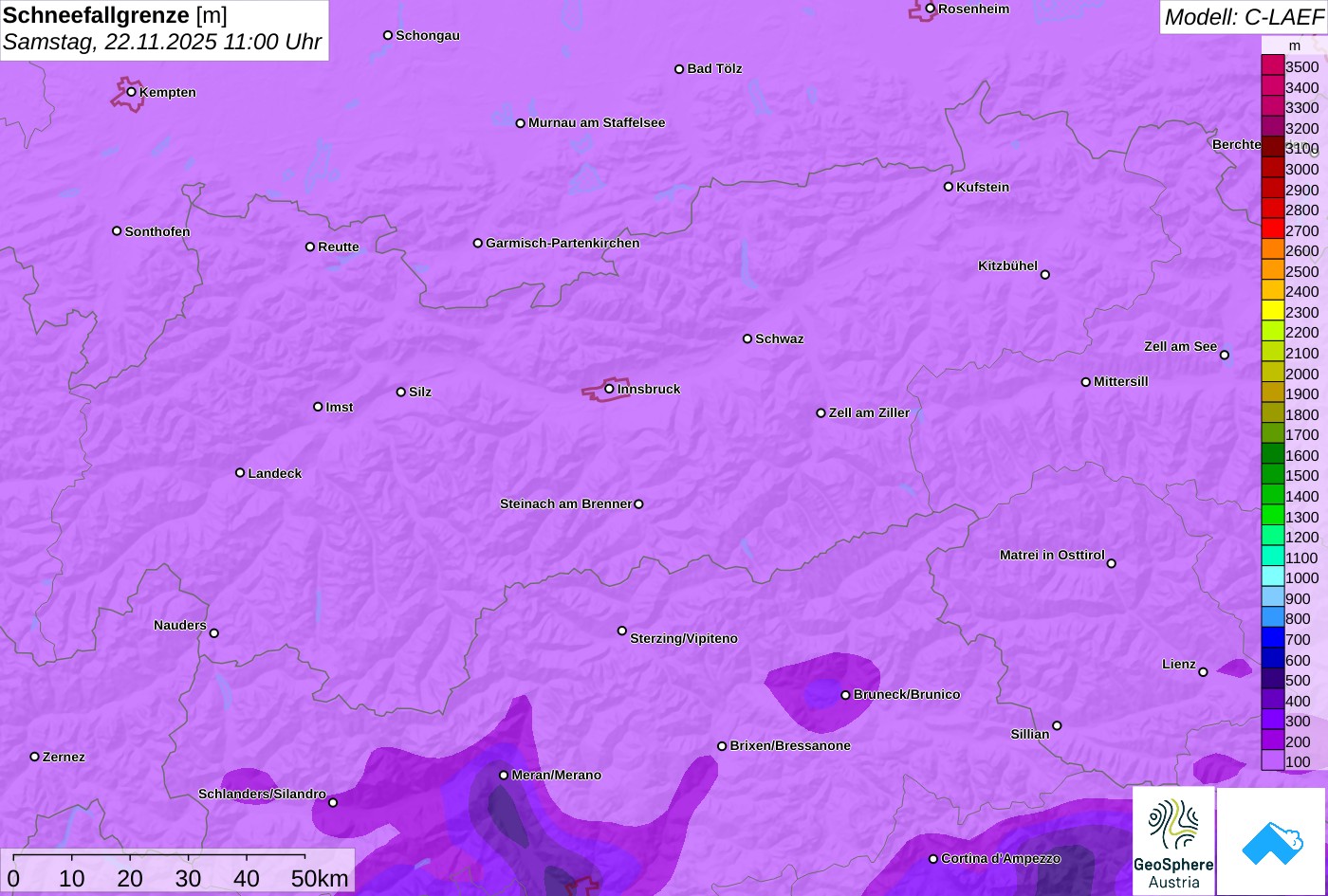Screen dimensions: 1328x896
Task: Select the 400 m legend swatch
Action: coord(1272,700)
